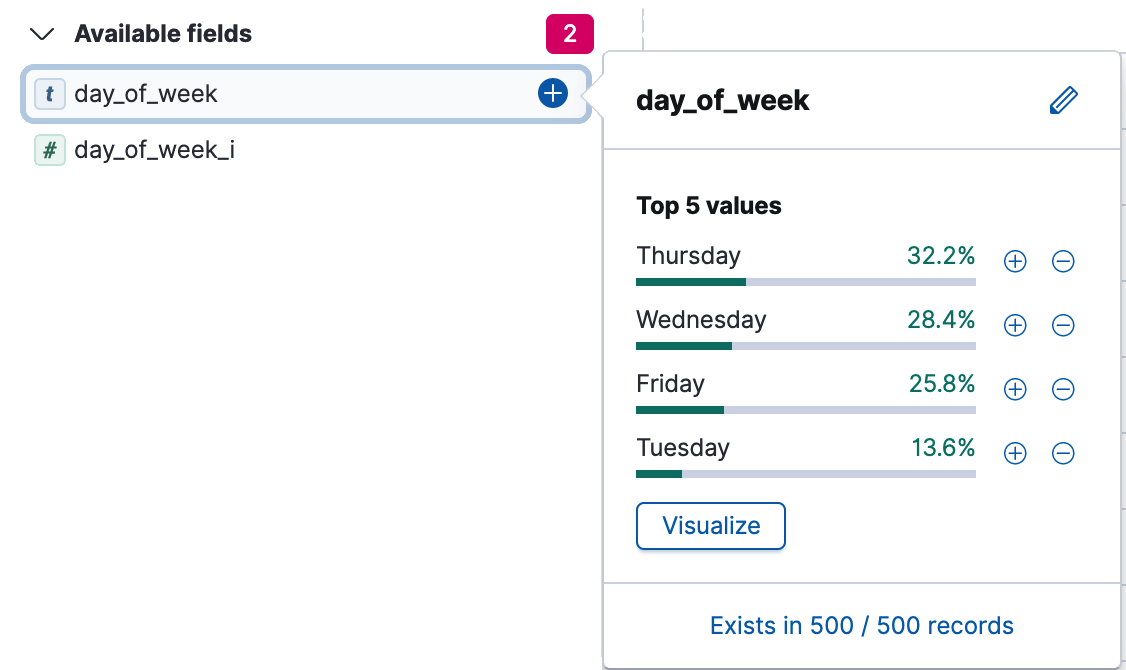The image size is (1126, 670).
Task: Collapse the Available fields section
Action: coord(41,33)
